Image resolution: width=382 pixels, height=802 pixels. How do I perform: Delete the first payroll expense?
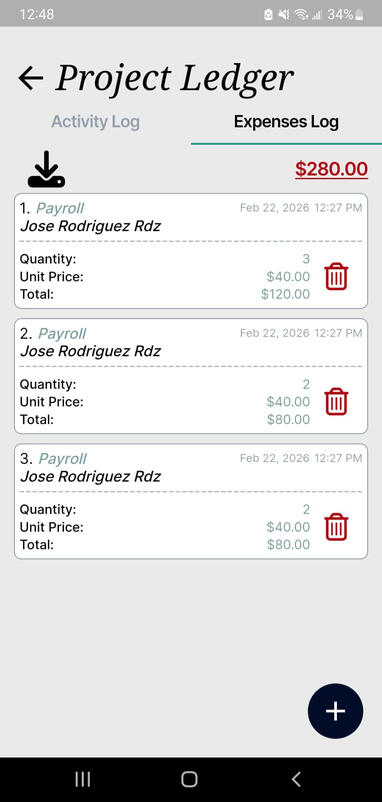336,276
